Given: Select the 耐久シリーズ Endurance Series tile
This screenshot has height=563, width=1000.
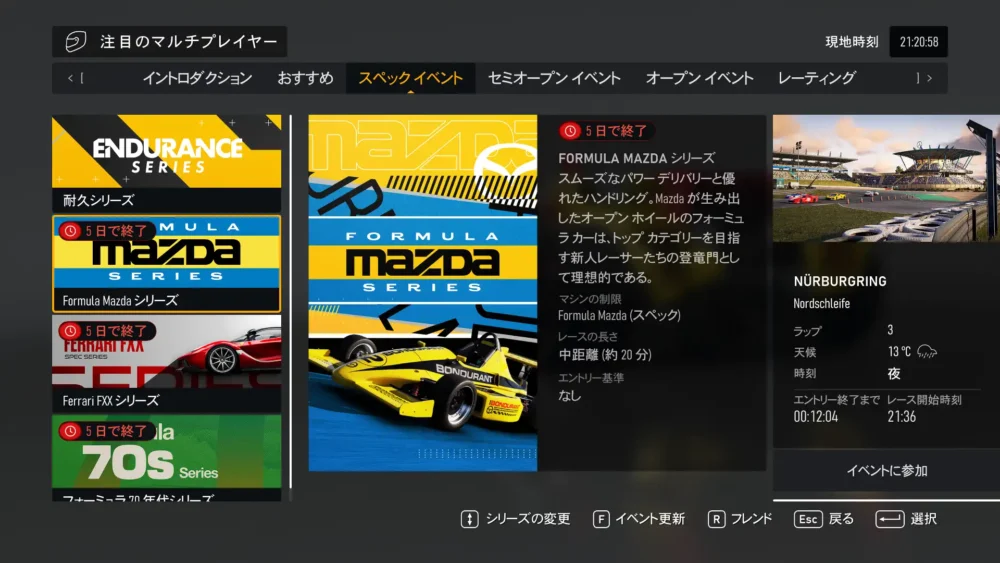Looking at the screenshot, I should 166,162.
